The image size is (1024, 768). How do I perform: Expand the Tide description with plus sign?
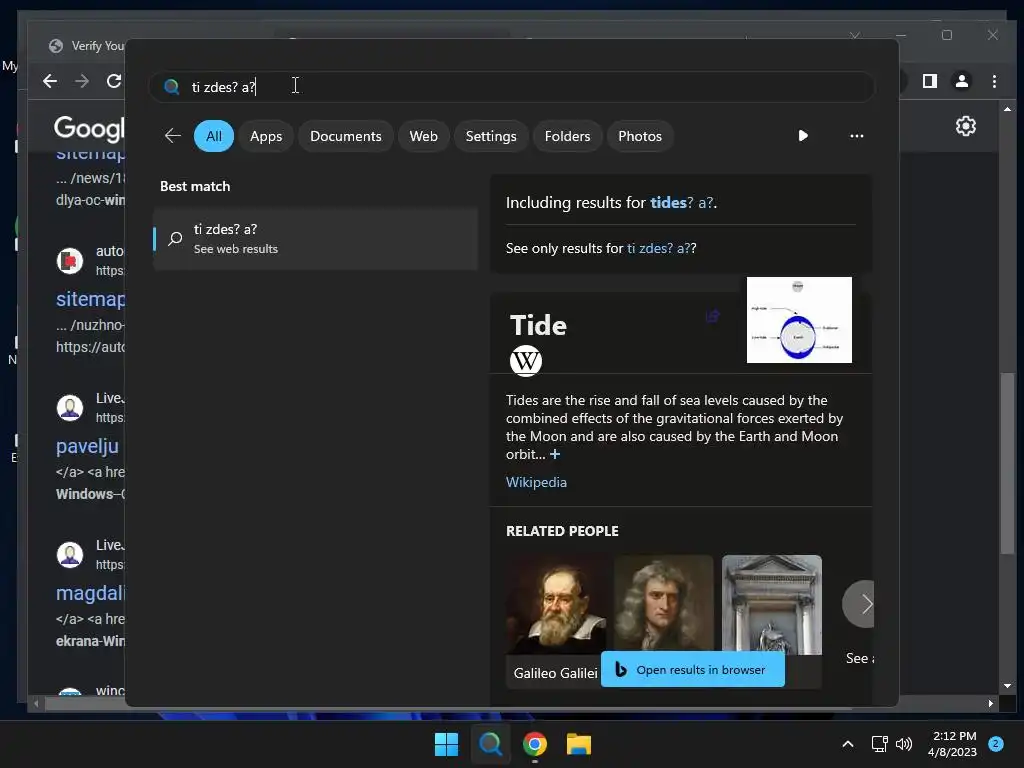click(x=555, y=454)
